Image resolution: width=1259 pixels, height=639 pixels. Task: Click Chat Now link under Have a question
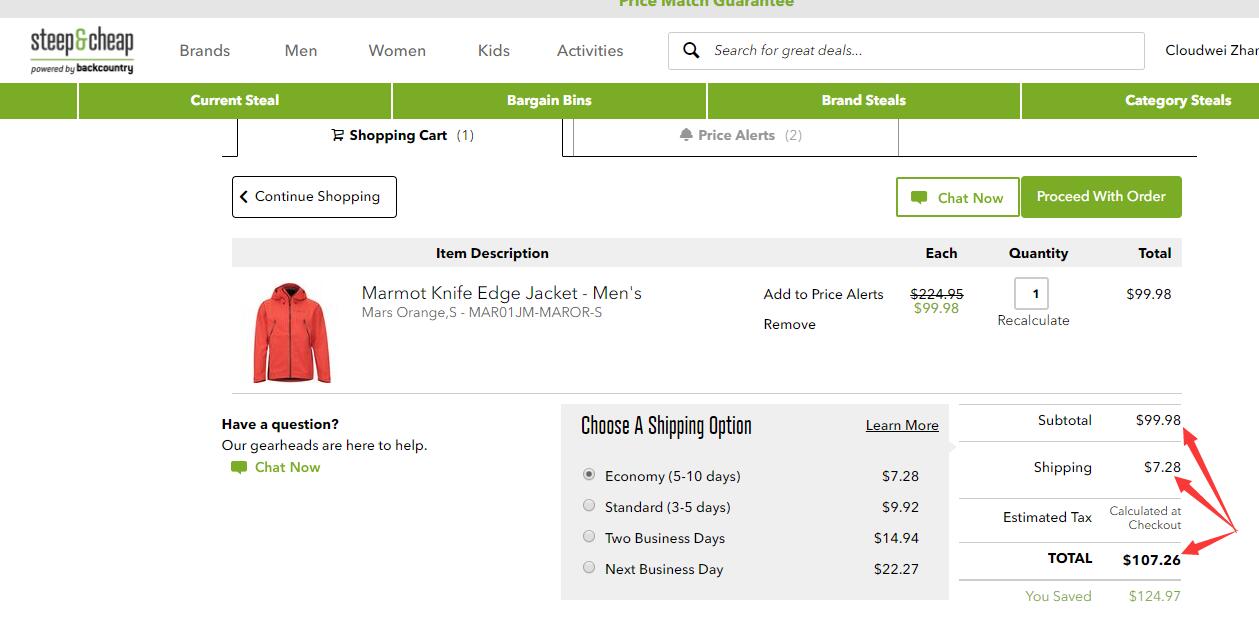click(x=288, y=467)
